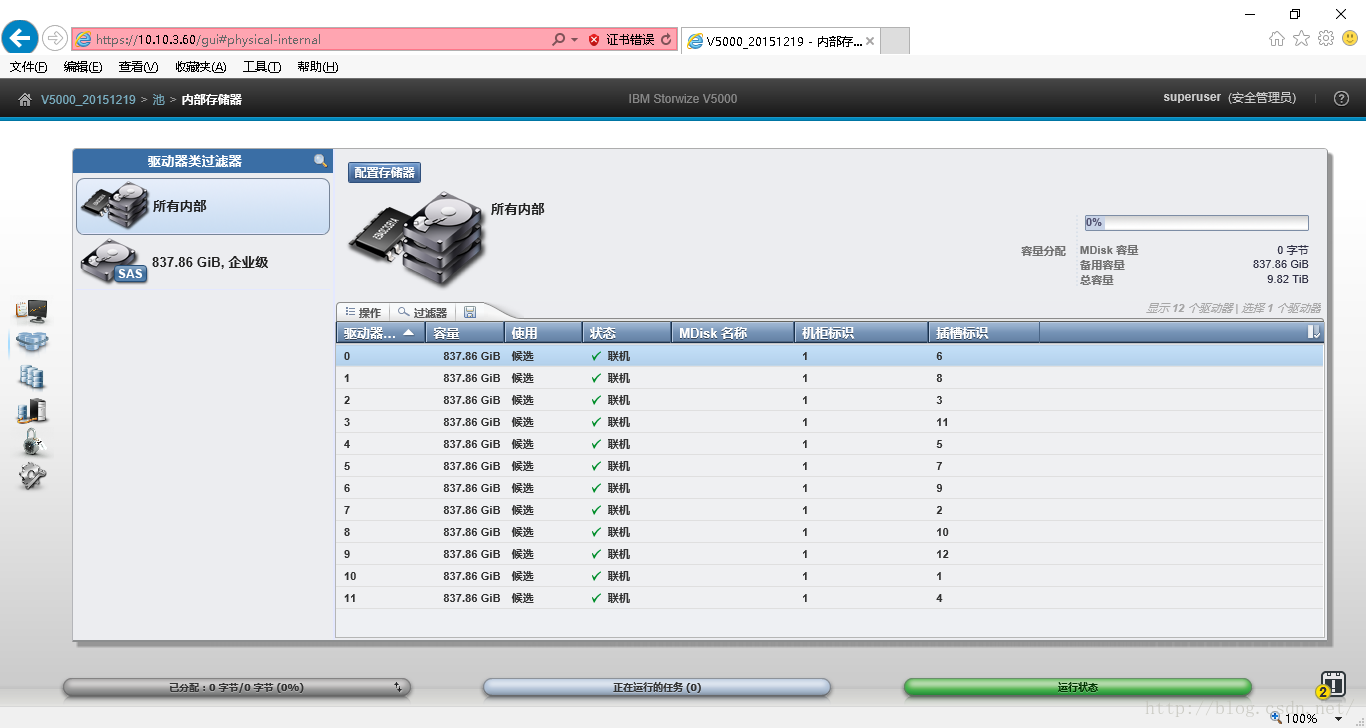Open the 工具(T) menu
1366x728 pixels.
tap(262, 67)
